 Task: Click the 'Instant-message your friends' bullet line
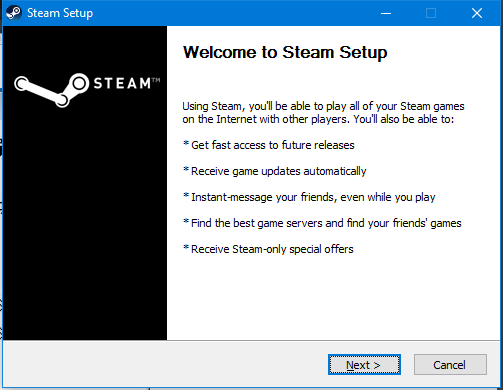309,197
